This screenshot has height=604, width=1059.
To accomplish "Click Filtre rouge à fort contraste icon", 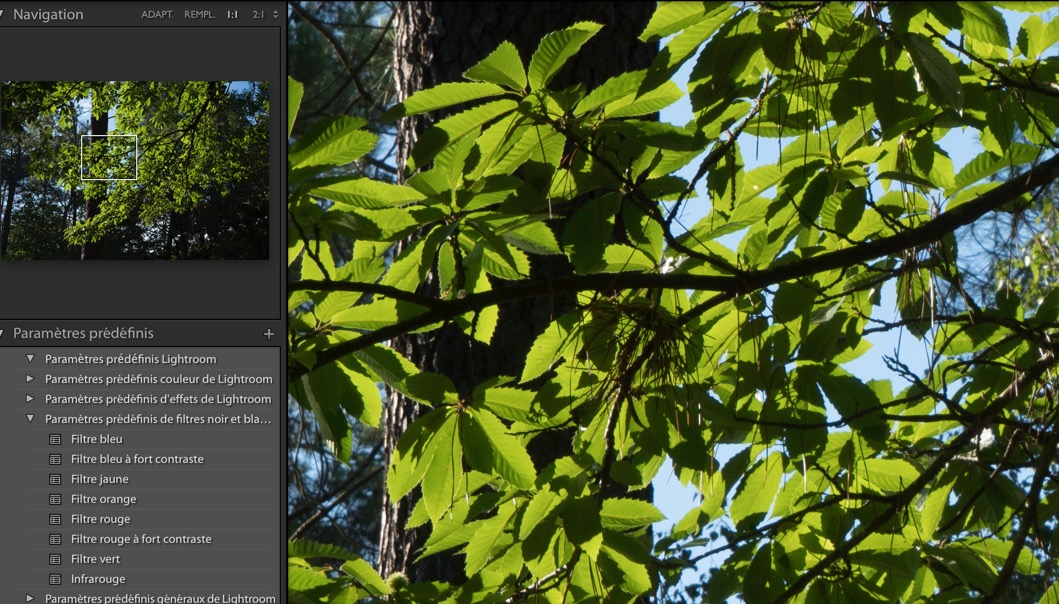I will [x=55, y=539].
